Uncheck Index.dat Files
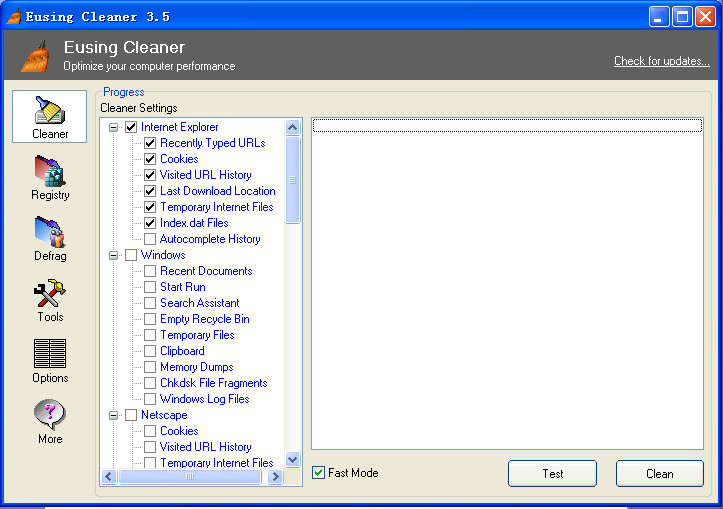Image resolution: width=723 pixels, height=509 pixels. pyautogui.click(x=150, y=223)
